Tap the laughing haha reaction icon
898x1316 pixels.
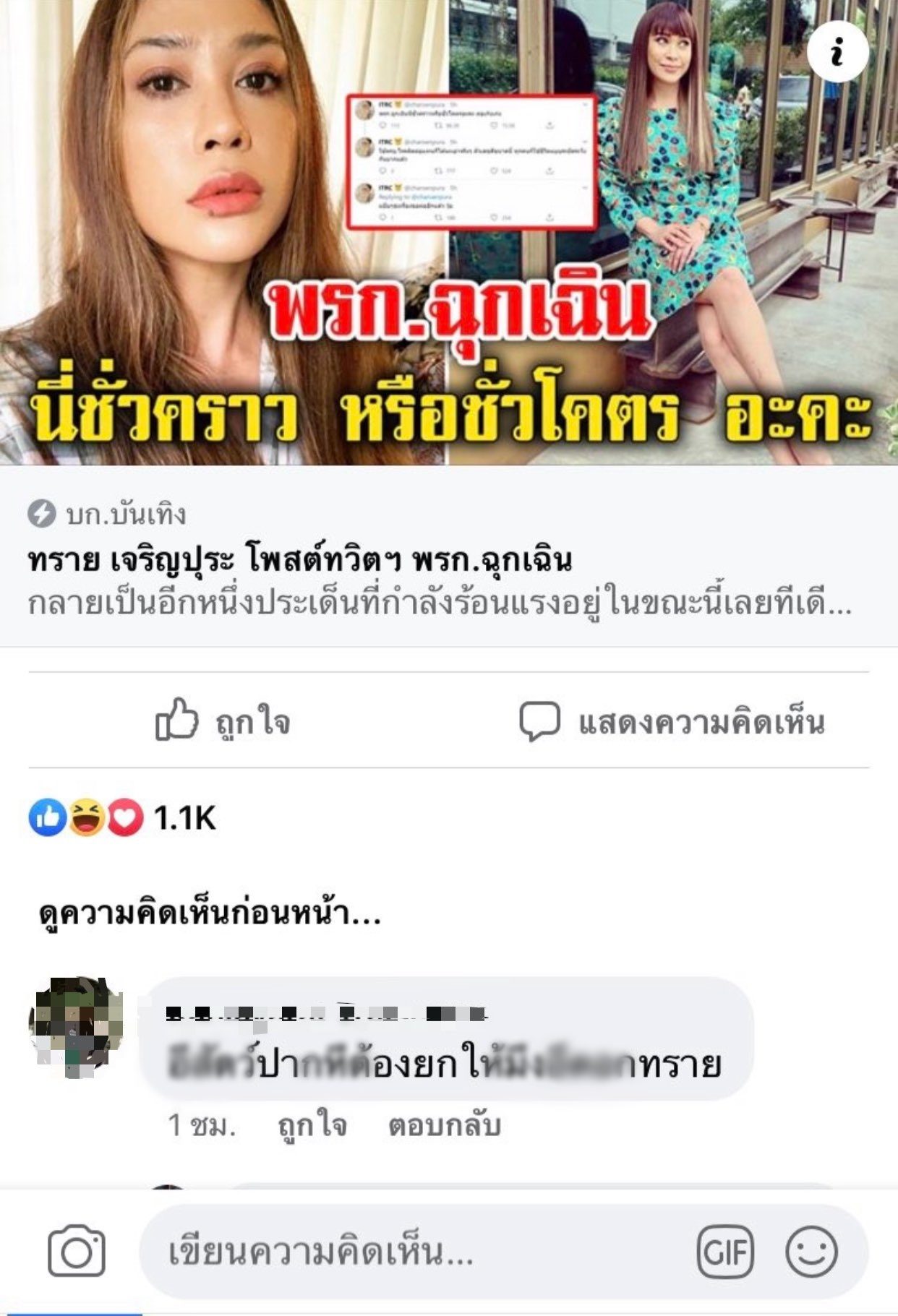click(x=87, y=818)
